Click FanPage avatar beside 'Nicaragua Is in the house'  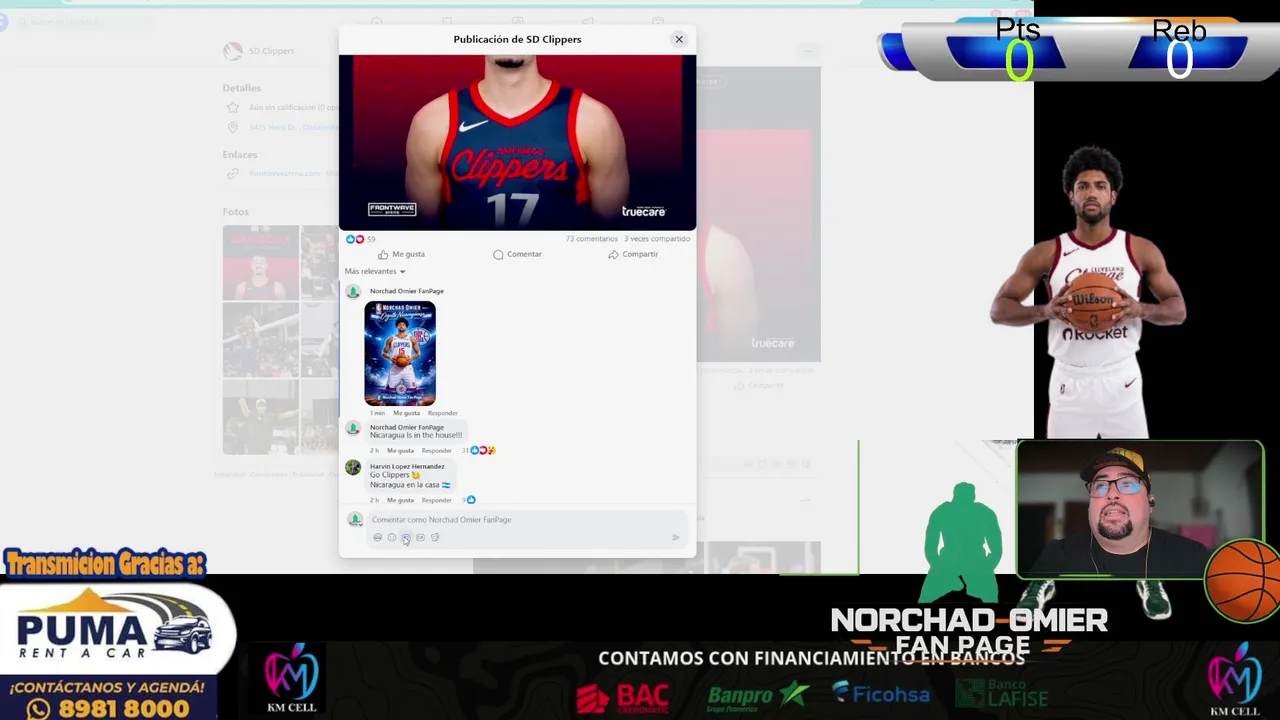click(x=353, y=428)
